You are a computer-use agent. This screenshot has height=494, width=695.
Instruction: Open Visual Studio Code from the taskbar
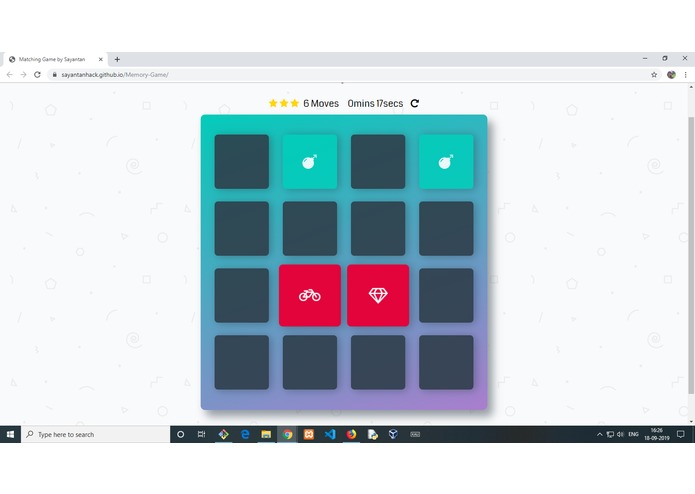point(330,434)
